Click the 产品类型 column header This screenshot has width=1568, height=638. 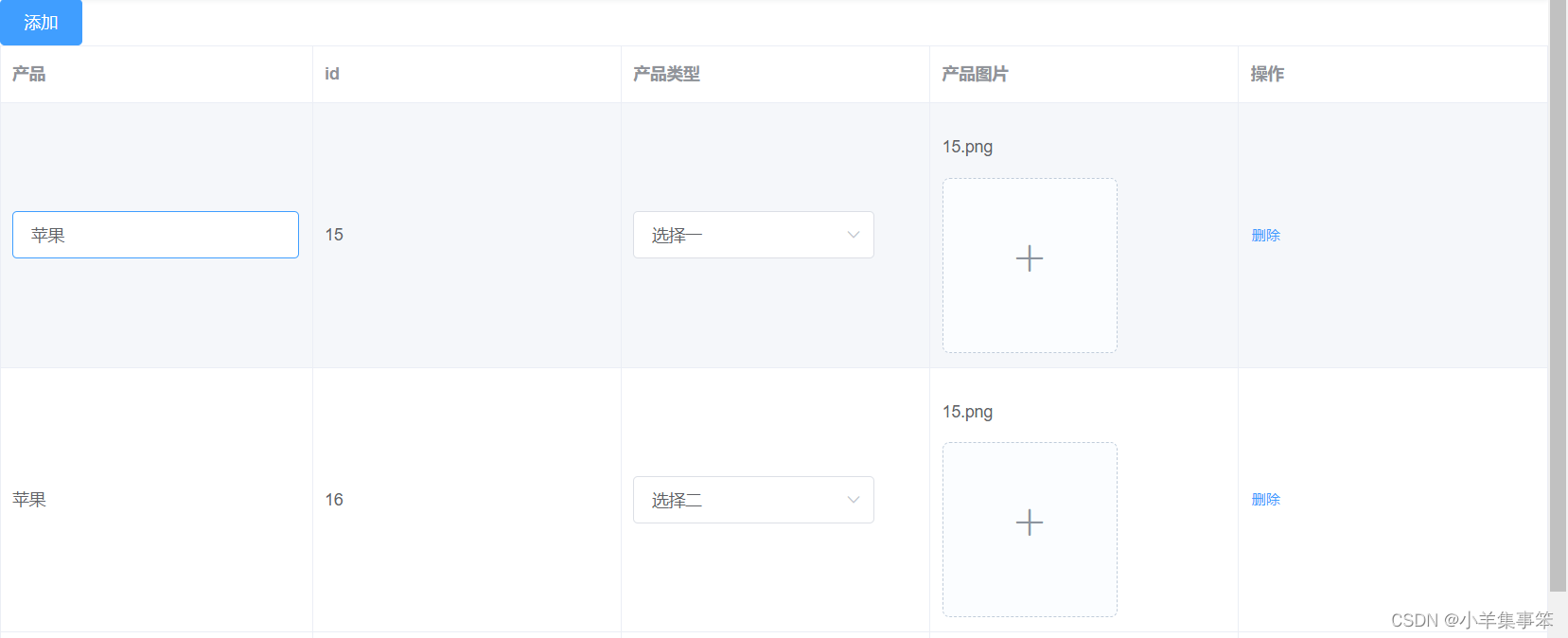(x=666, y=74)
